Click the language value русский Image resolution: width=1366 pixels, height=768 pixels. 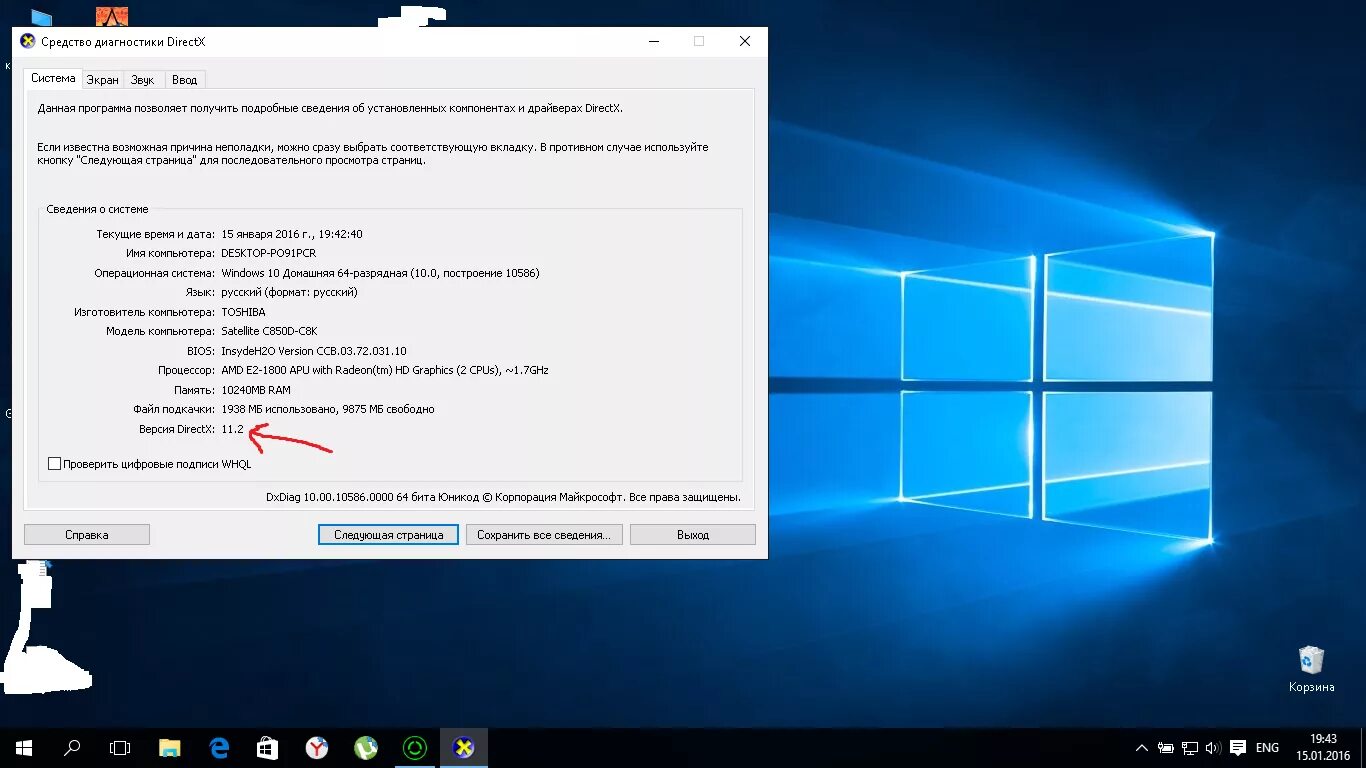(289, 292)
